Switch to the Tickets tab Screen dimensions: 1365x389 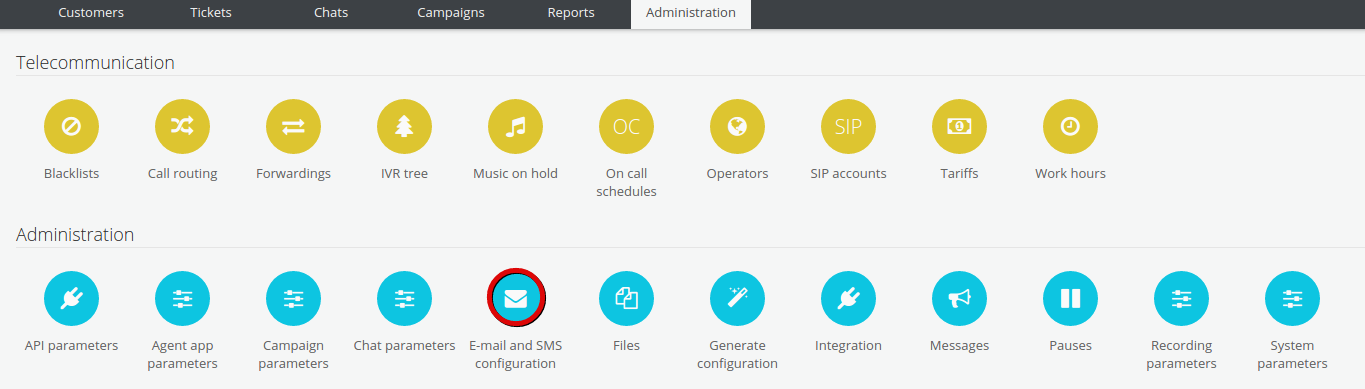point(211,13)
